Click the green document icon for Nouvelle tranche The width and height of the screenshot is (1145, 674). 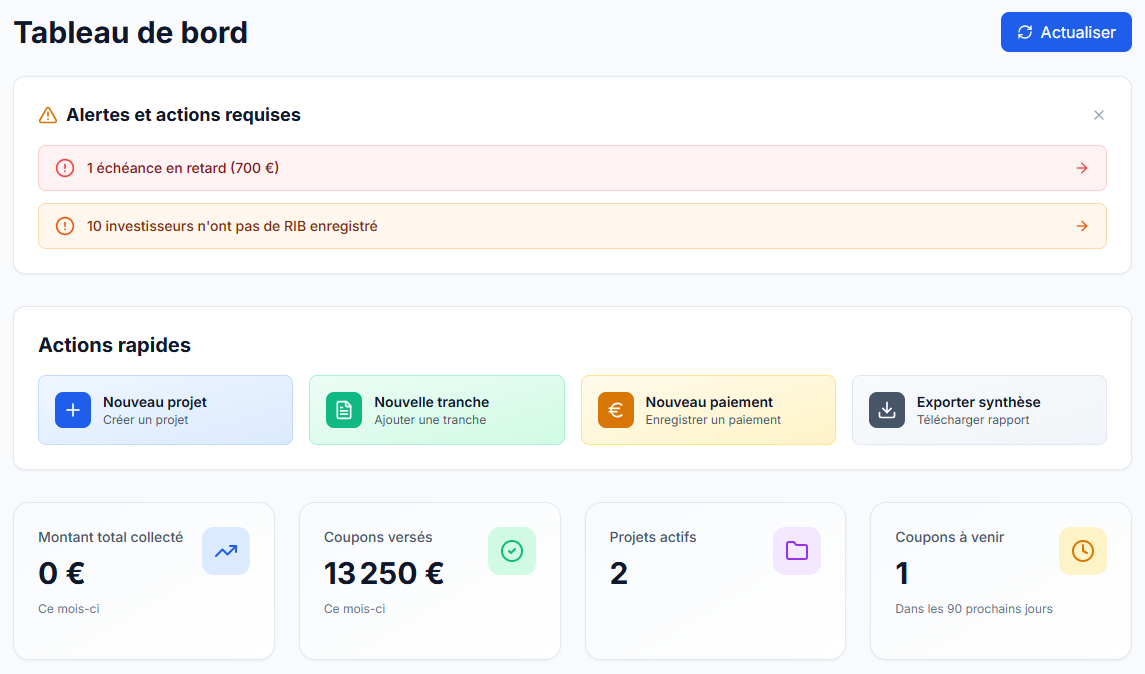click(344, 410)
